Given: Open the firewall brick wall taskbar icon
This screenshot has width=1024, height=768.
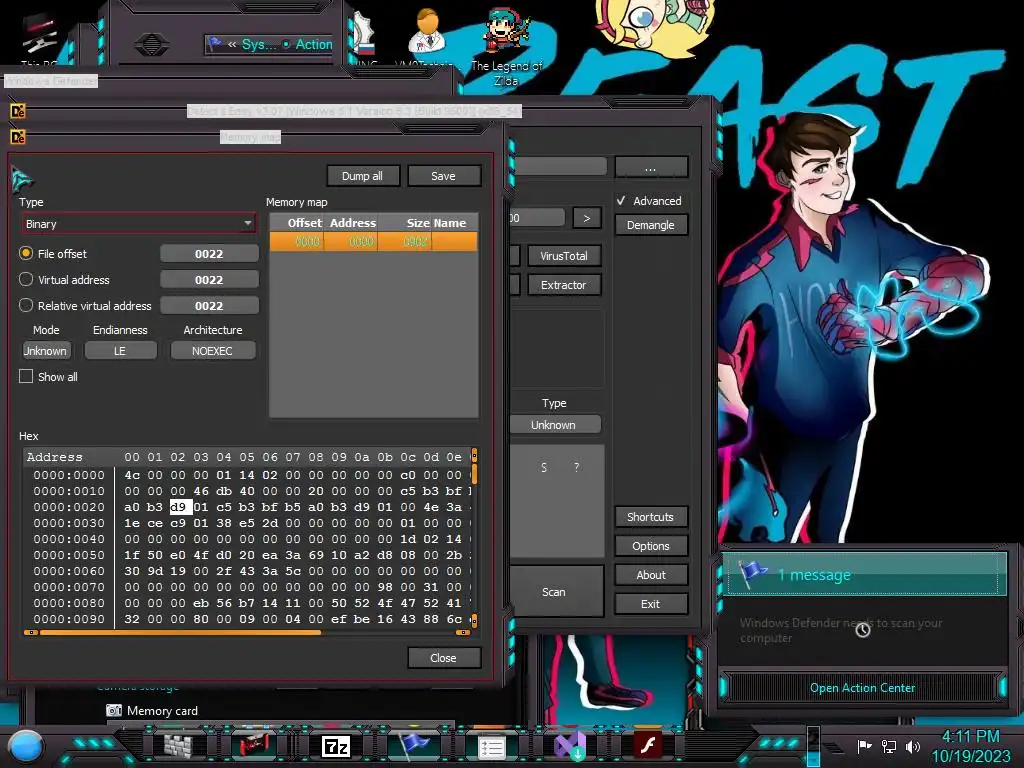Looking at the screenshot, I should pyautogui.click(x=178, y=746).
